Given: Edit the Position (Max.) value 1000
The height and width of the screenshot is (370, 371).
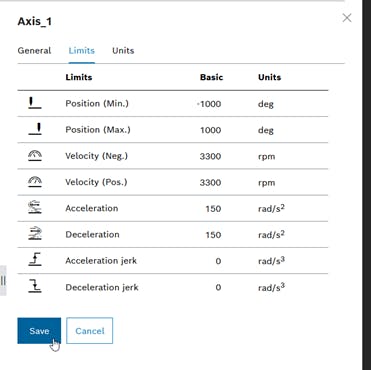Looking at the screenshot, I should point(210,130).
